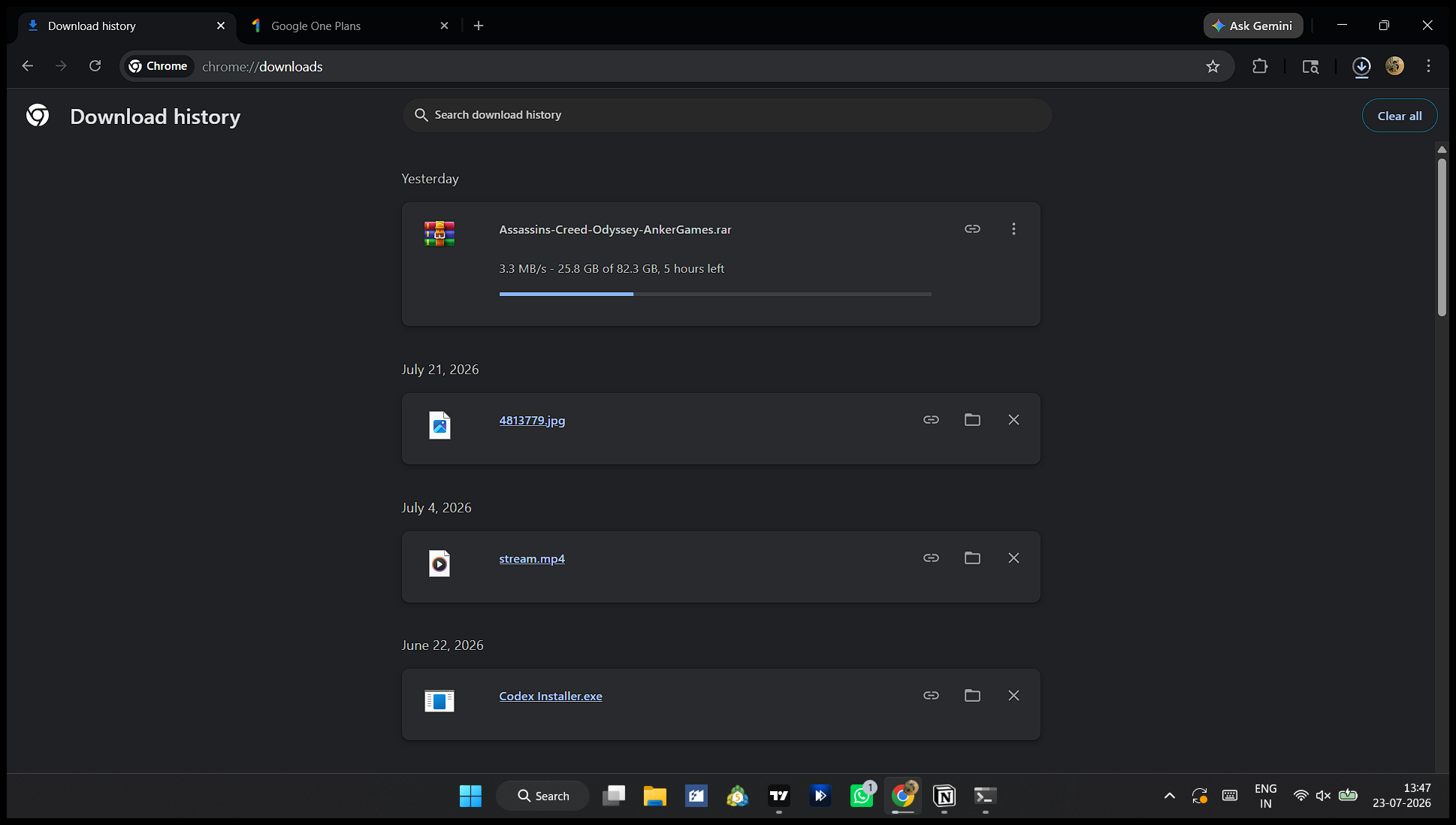Open the ENG IN language switcher
1456x825 pixels.
tap(1266, 796)
